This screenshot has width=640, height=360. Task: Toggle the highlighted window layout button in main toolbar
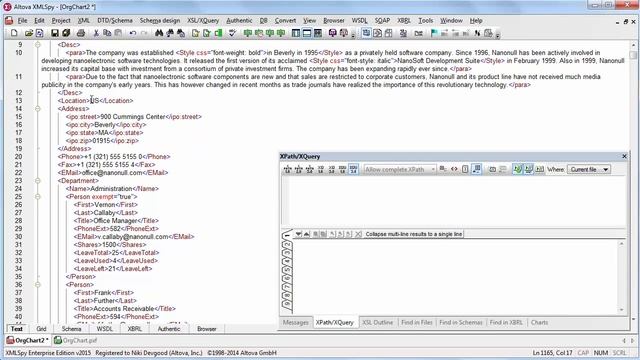(x=307, y=33)
